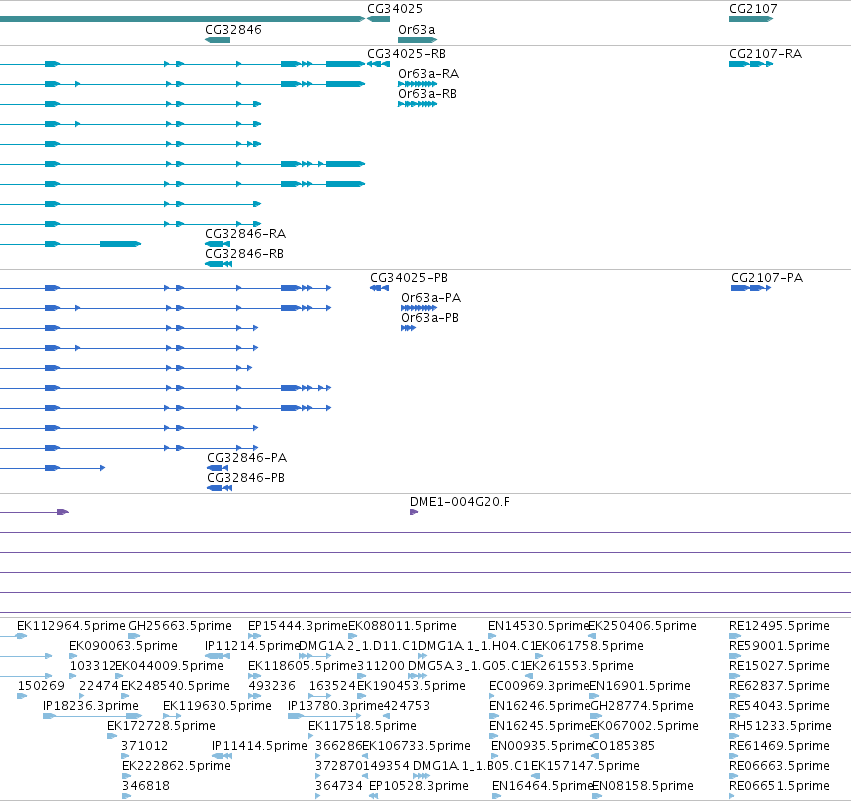Click the GH28774.5prime EST
Screen dimensions: 851x801
click(x=596, y=716)
